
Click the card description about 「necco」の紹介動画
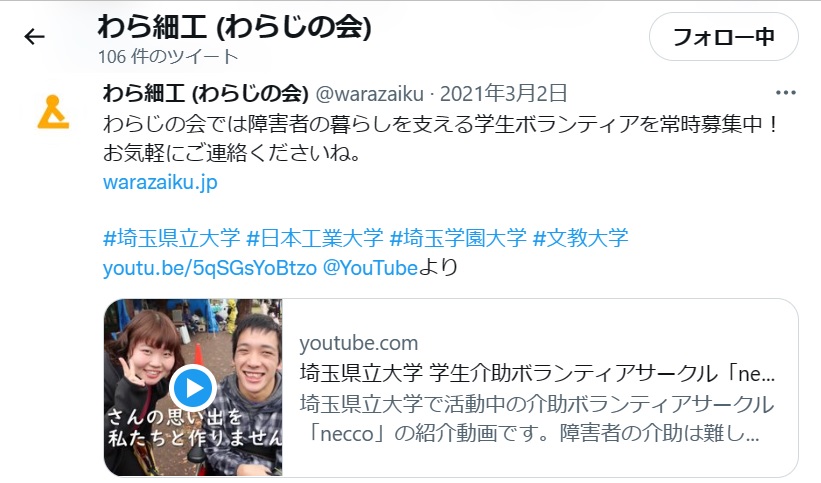(x=537, y=419)
